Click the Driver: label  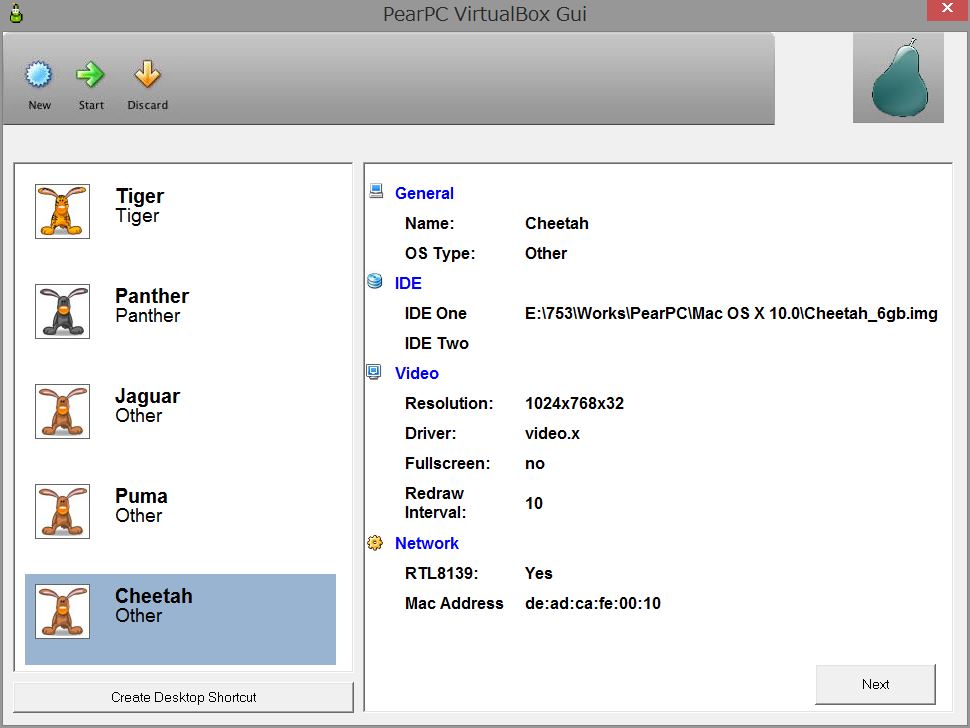(x=431, y=434)
